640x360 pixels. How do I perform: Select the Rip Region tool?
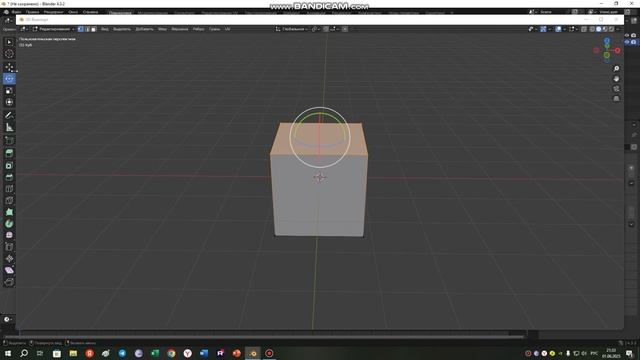pos(9,282)
